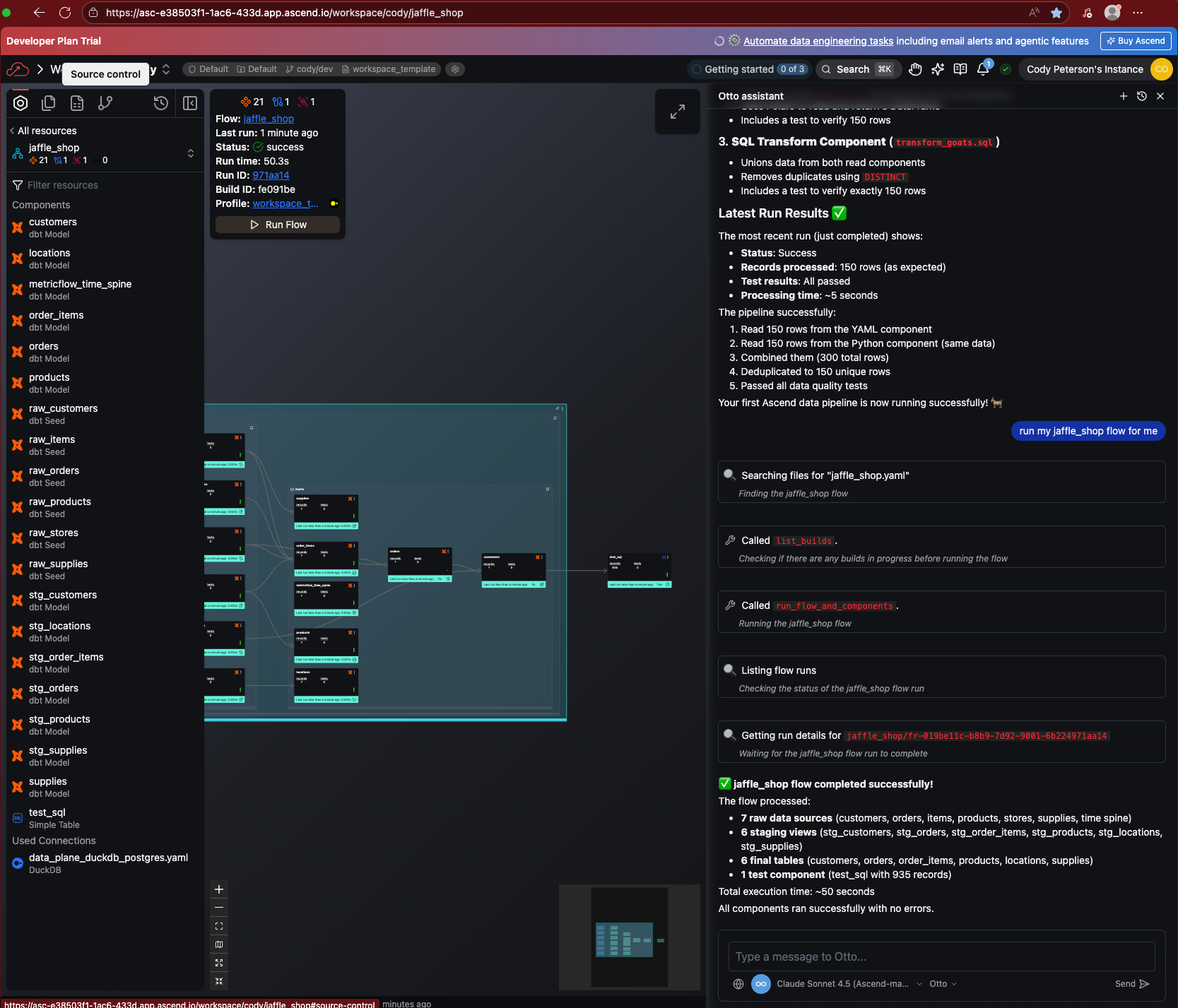
Task: Open the Claude Sonnet 4.5 model selector
Action: click(846, 983)
